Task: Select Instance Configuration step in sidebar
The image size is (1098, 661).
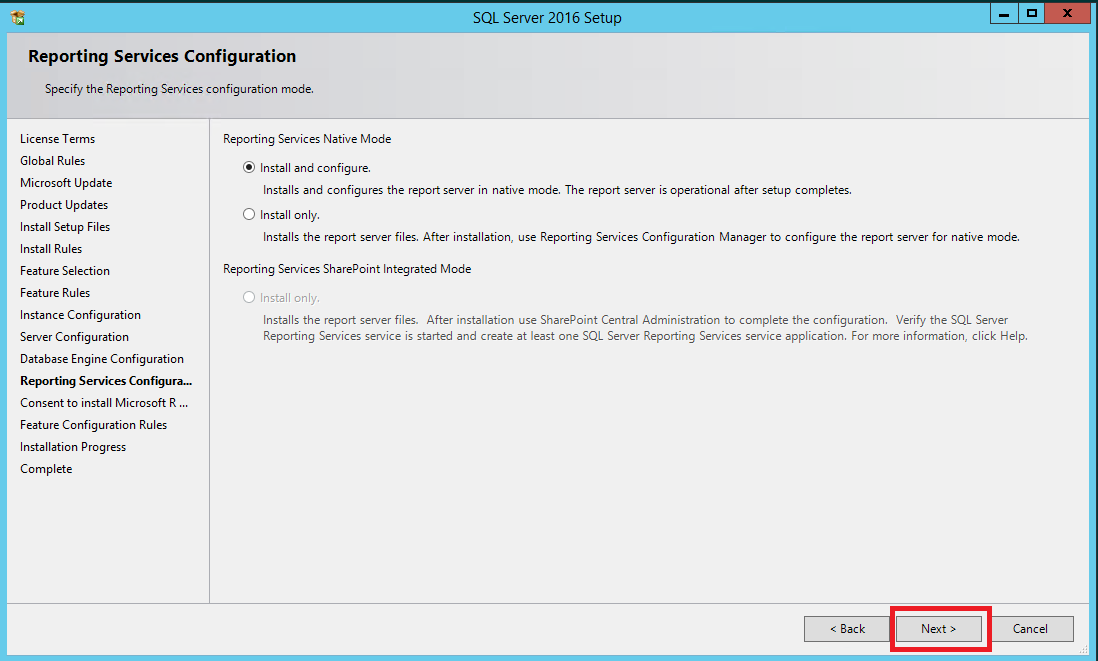Action: (81, 314)
